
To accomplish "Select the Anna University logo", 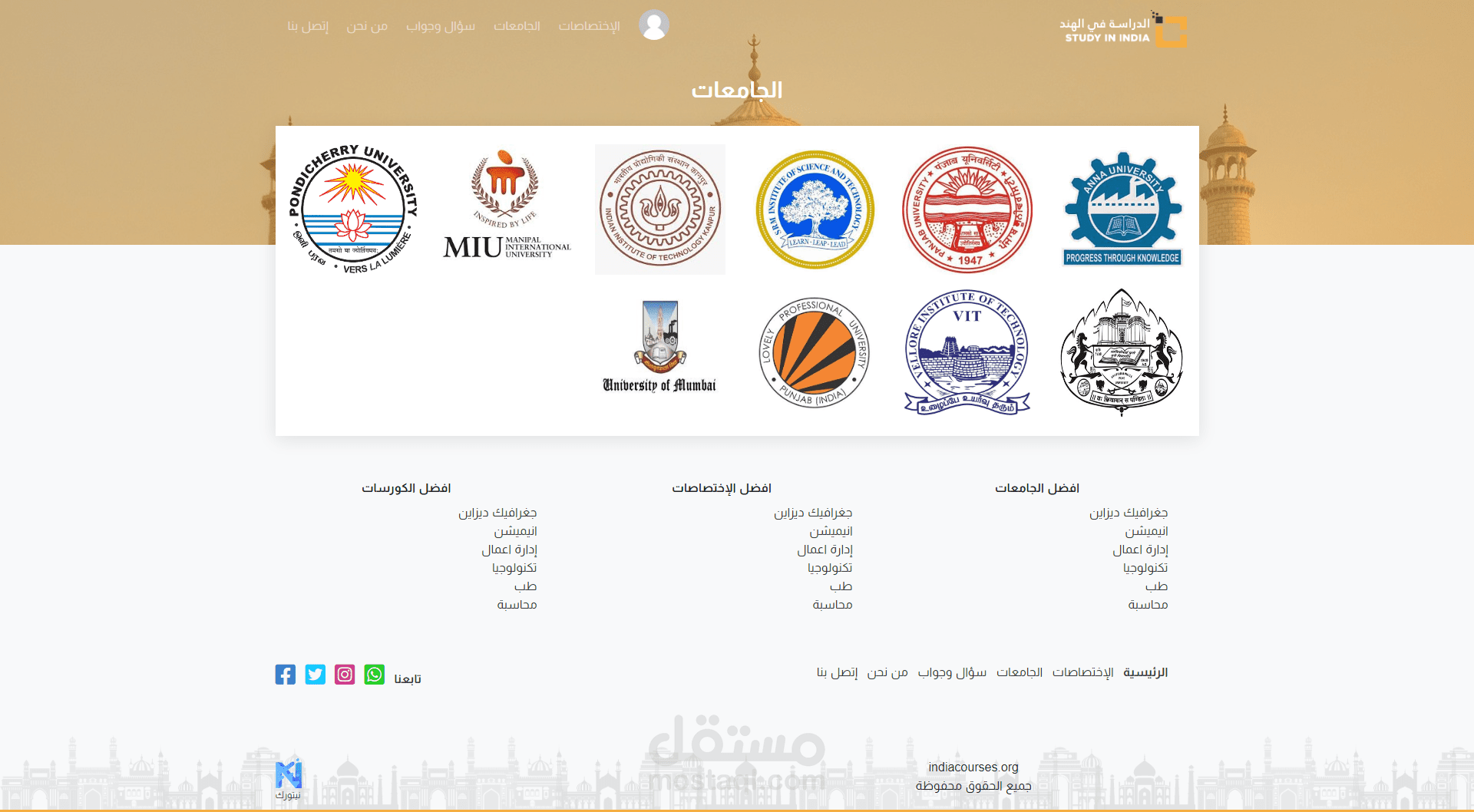I will 1122,209.
